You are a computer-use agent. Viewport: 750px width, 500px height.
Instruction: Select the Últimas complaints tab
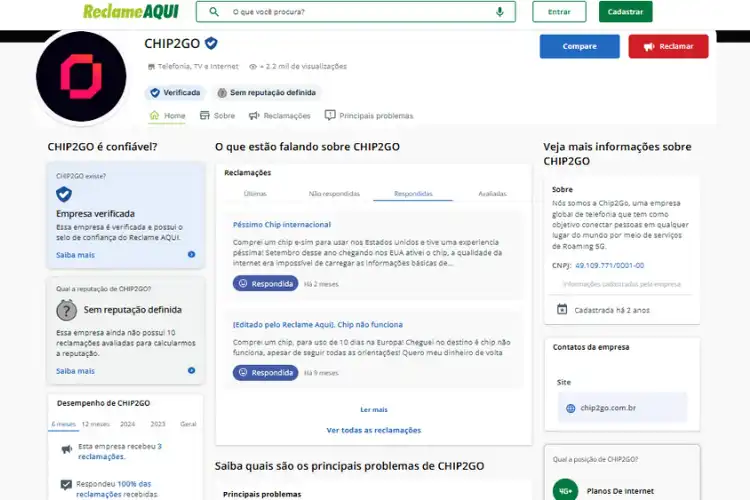tap(255, 193)
